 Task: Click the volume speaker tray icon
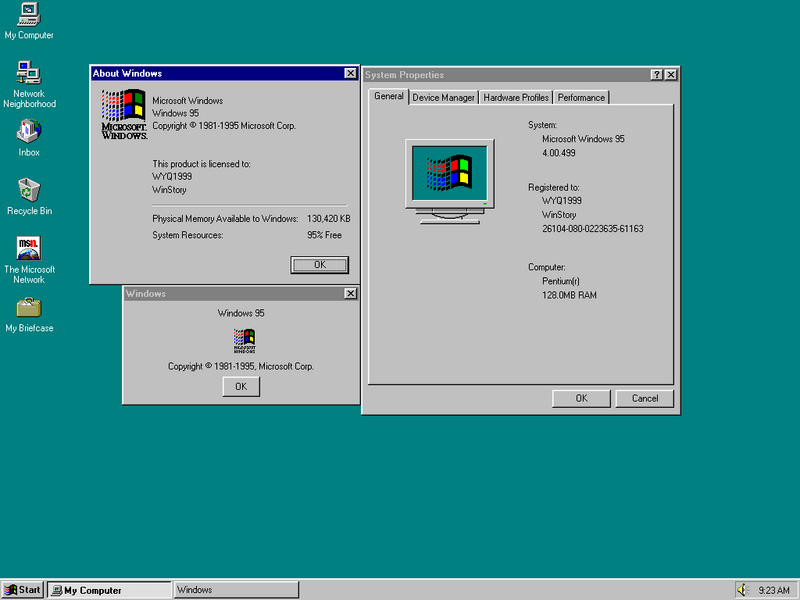tap(743, 590)
